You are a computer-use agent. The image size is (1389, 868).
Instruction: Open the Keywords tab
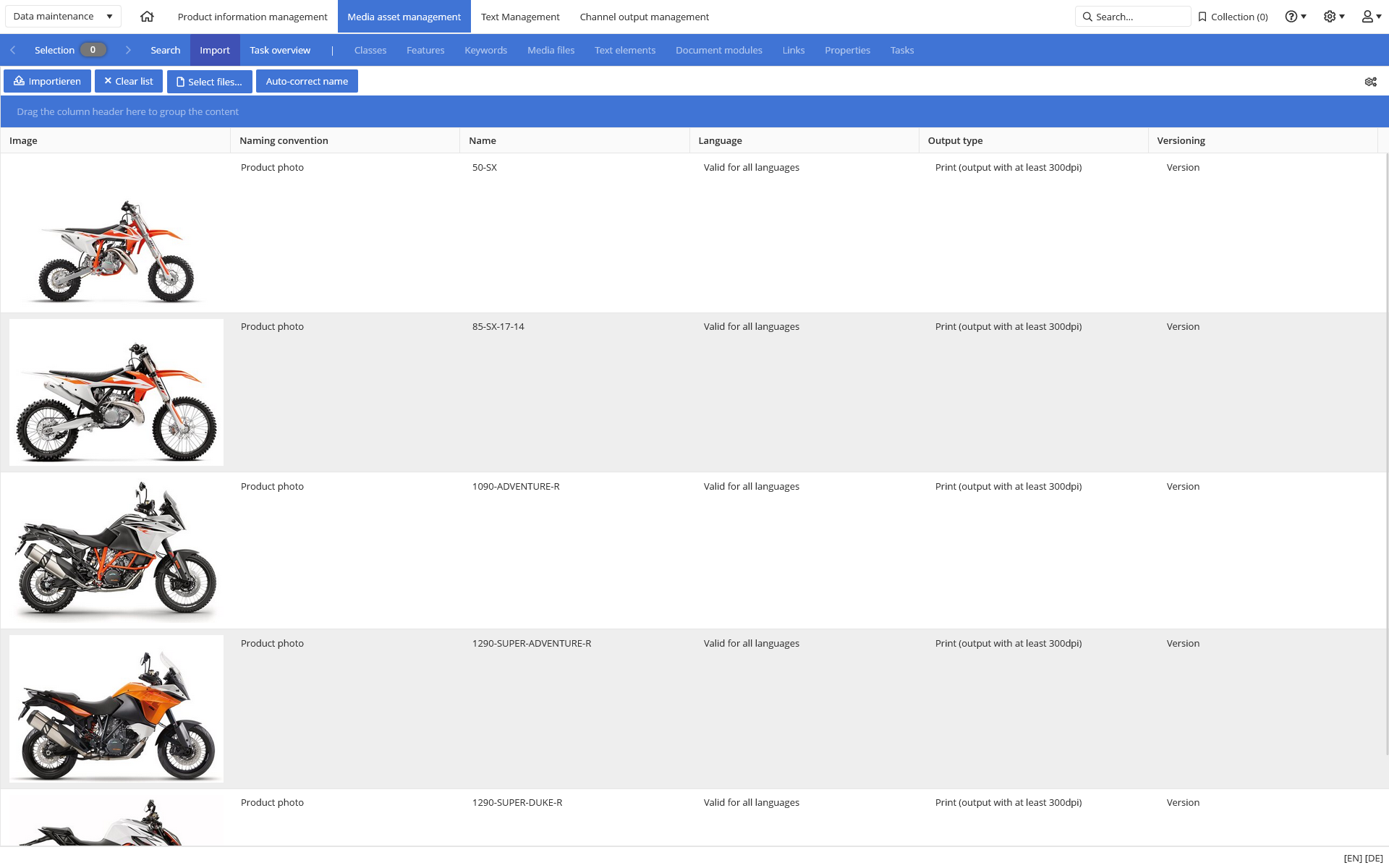tap(485, 50)
